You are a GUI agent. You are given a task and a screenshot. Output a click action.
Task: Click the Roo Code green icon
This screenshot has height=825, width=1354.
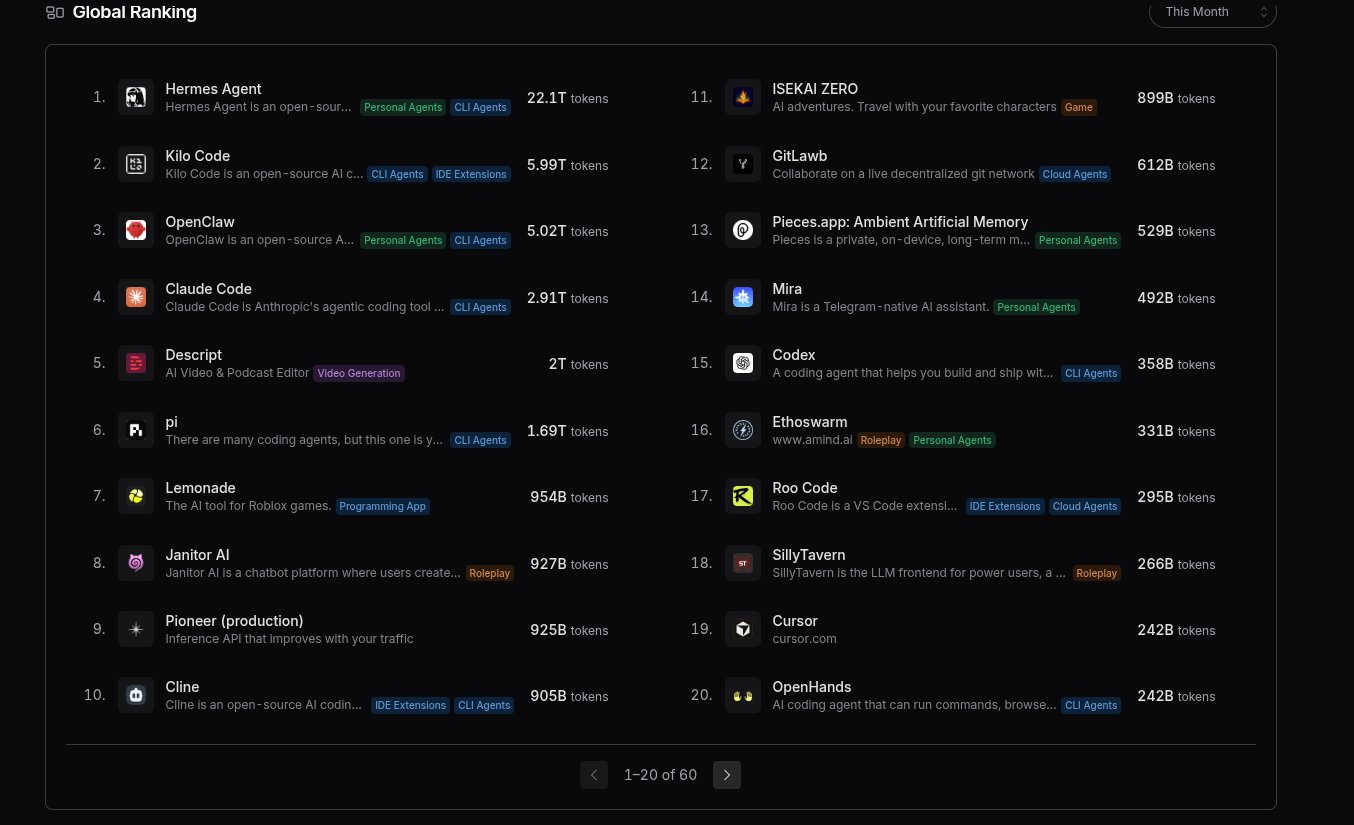743,496
